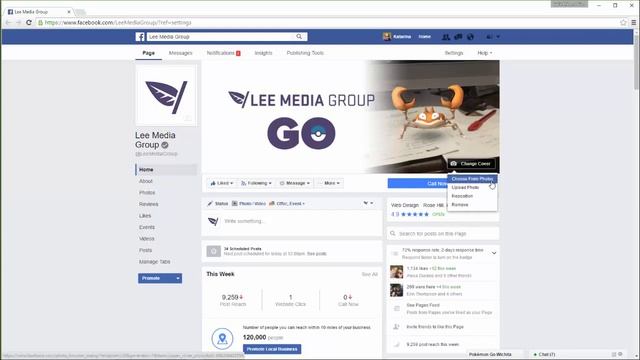Select Events in the left sidebar
Screen dimensions: 640x360
point(147,227)
